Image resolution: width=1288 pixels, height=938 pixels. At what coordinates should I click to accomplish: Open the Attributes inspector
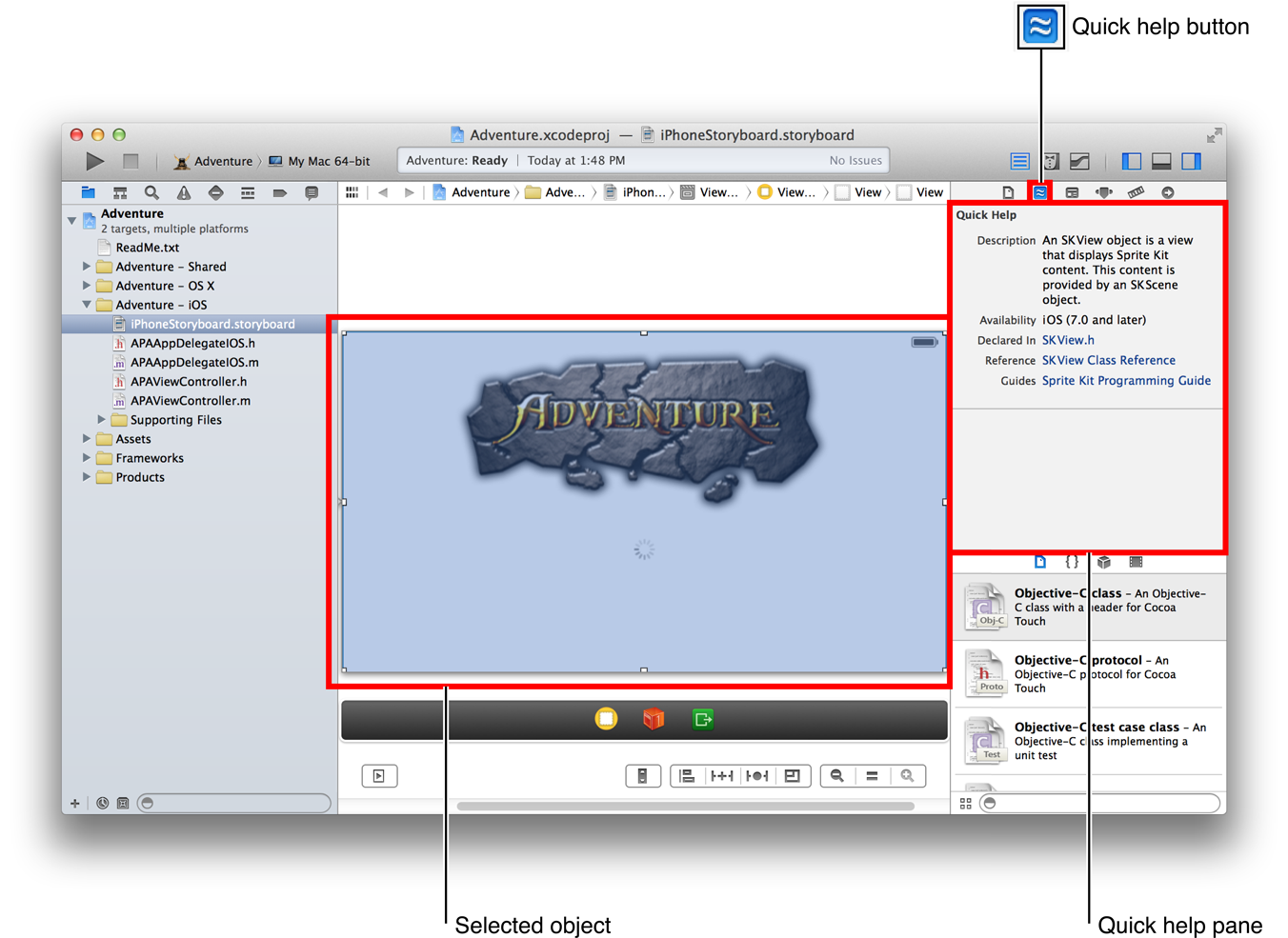[x=1104, y=192]
